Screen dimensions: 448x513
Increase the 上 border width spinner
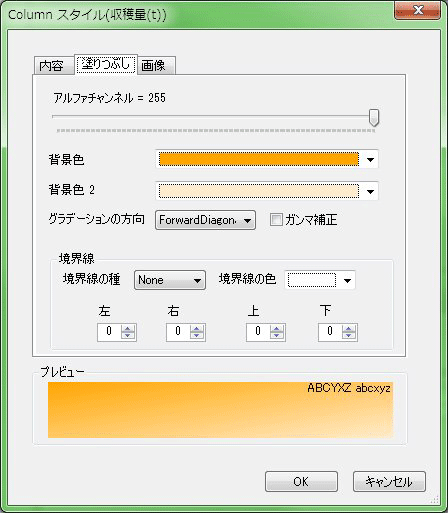tap(277, 328)
